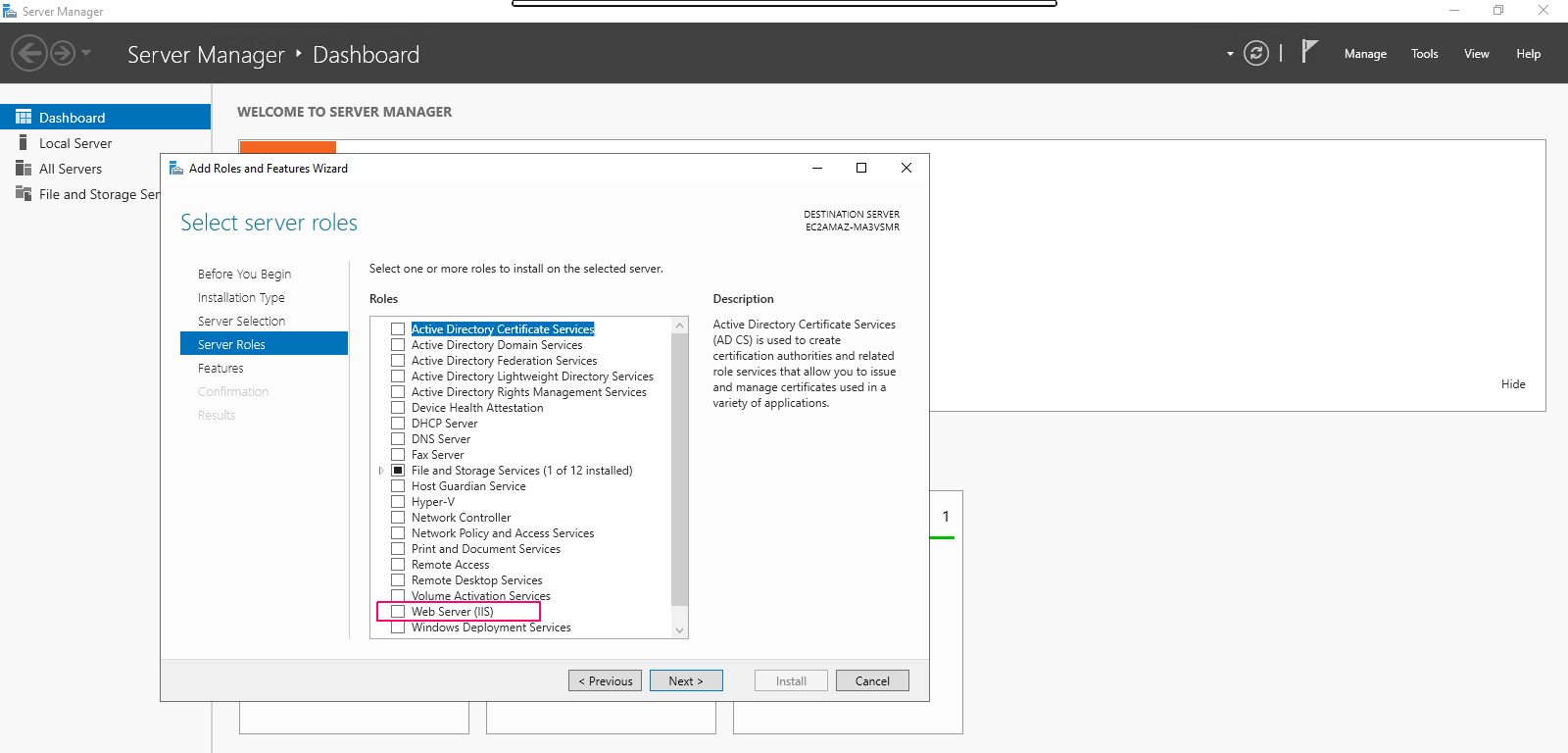Click the File and Storage Services sidebar icon
The width and height of the screenshot is (1568, 753).
[24, 193]
